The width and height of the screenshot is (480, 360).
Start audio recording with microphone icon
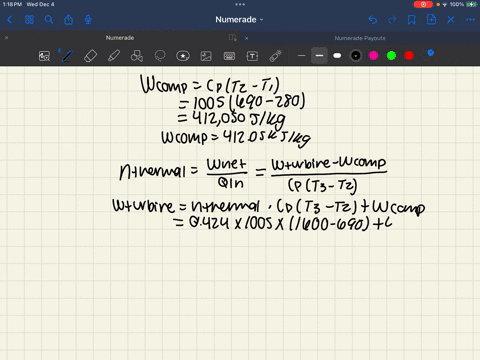88,20
